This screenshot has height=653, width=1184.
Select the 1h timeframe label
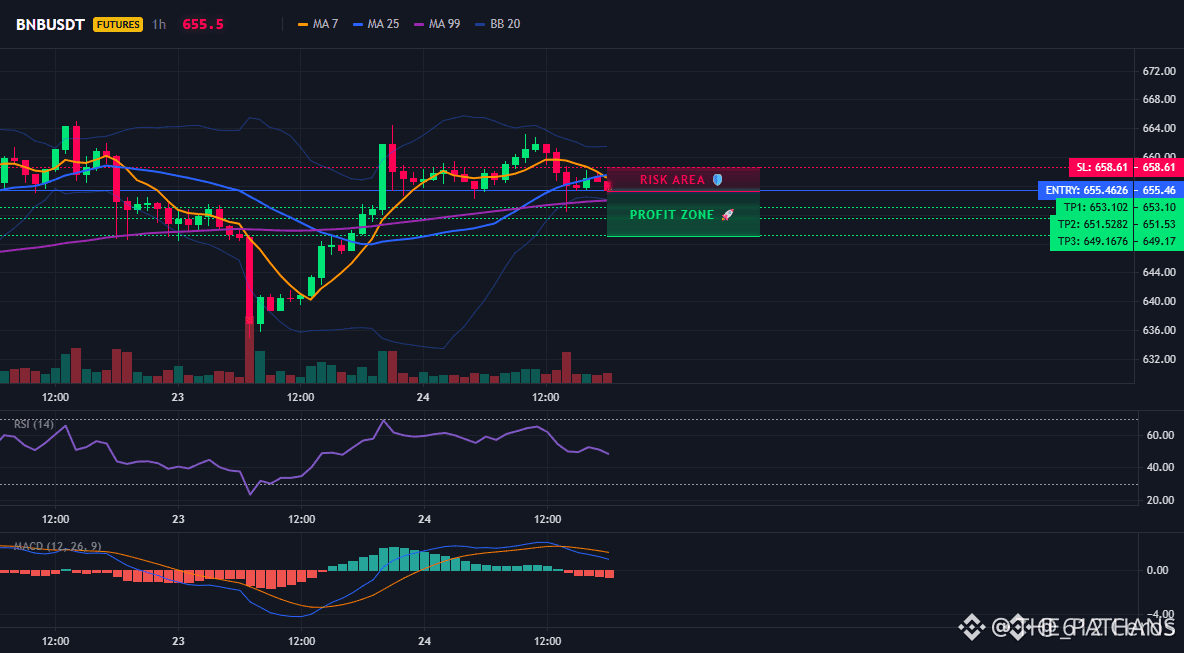pyautogui.click(x=159, y=24)
